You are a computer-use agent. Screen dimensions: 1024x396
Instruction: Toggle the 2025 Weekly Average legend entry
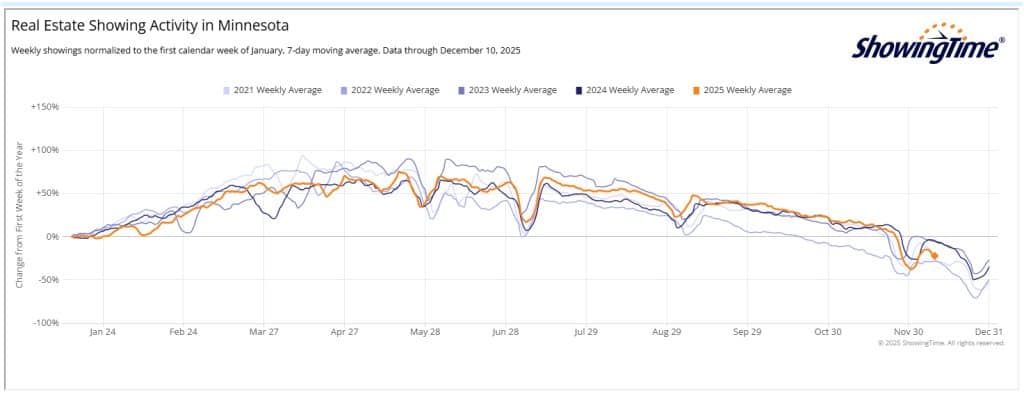(742, 90)
